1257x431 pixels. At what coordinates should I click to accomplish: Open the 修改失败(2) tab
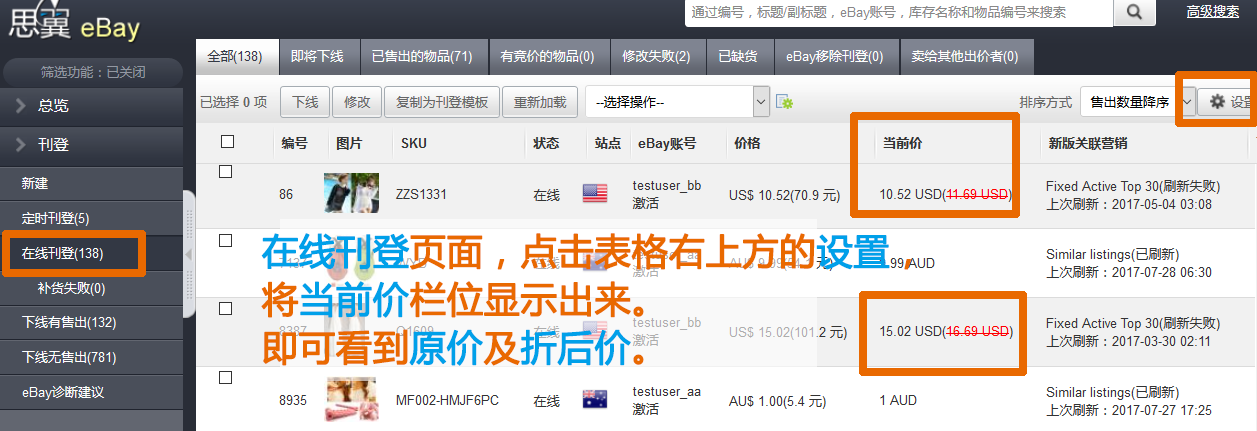pyautogui.click(x=656, y=56)
